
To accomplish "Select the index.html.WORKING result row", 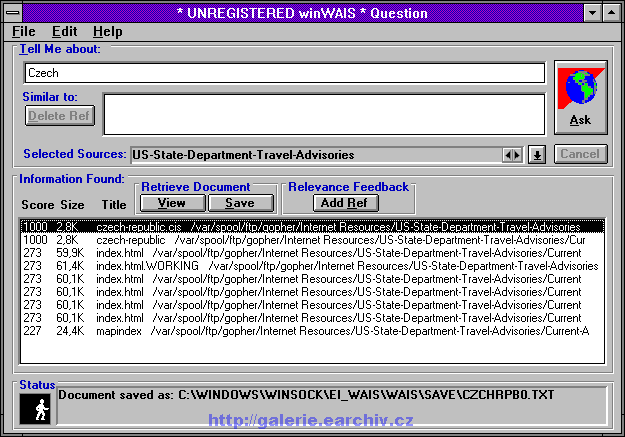I will pyautogui.click(x=312, y=266).
